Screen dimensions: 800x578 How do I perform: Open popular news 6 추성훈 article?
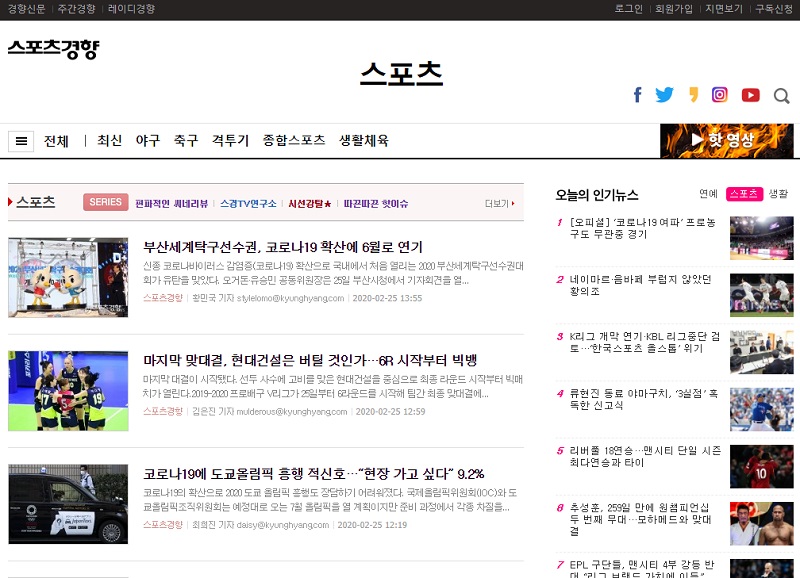(641, 519)
